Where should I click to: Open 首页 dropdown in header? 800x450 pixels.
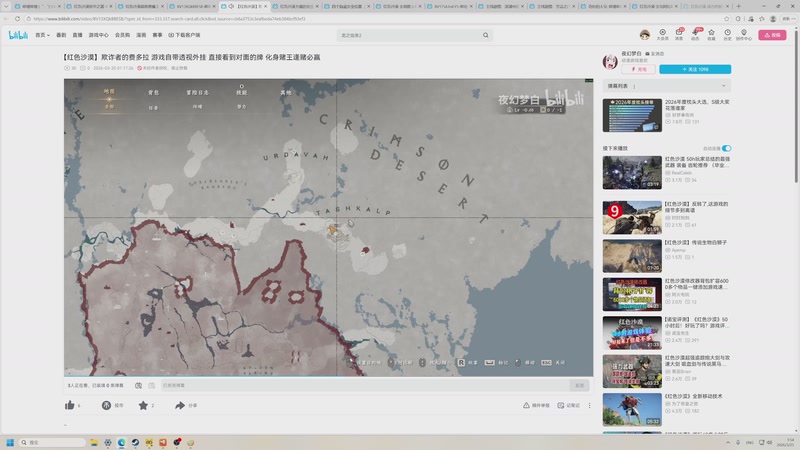click(42, 35)
